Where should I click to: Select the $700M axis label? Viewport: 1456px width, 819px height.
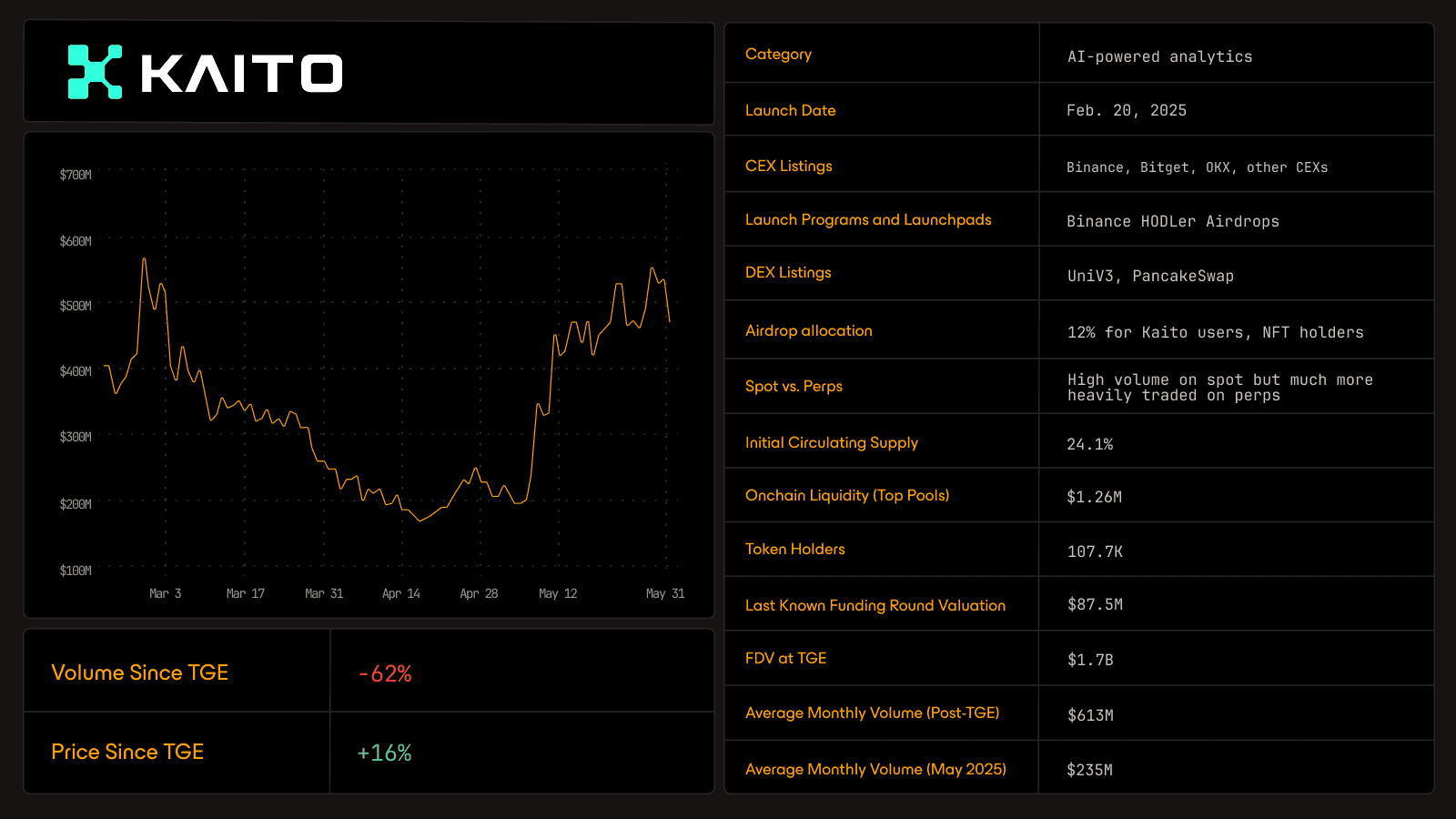[x=76, y=175]
